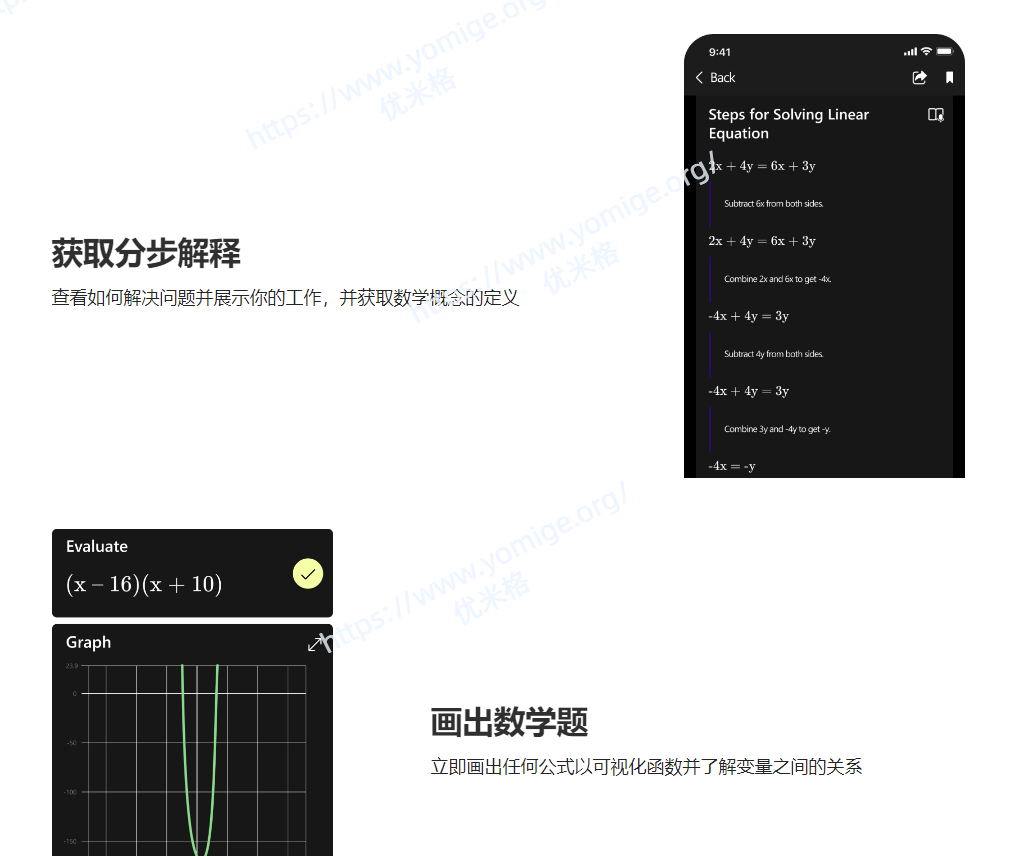Open the read-aloud book icon beside the solution title
This screenshot has width=1015, height=856.
click(x=934, y=115)
